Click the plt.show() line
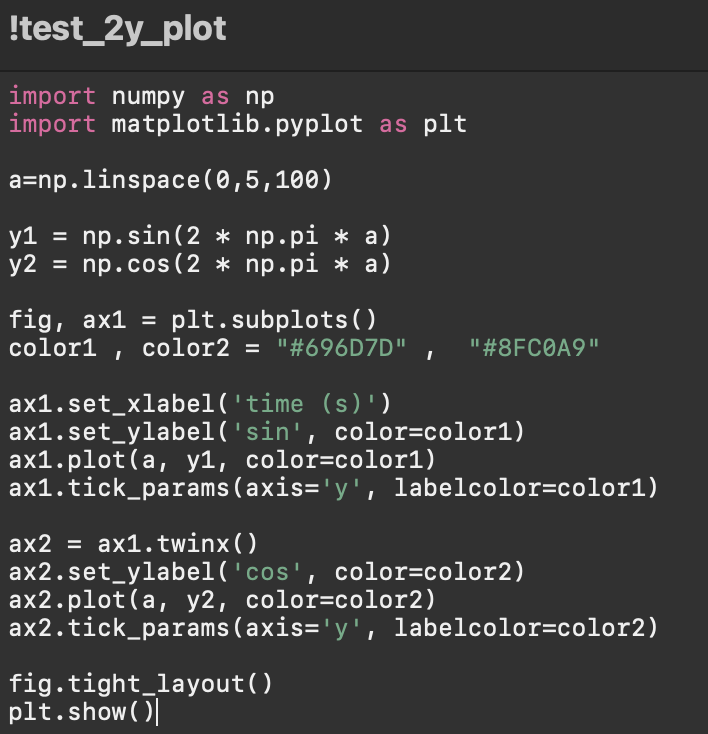The width and height of the screenshot is (708, 734). [x=81, y=712]
